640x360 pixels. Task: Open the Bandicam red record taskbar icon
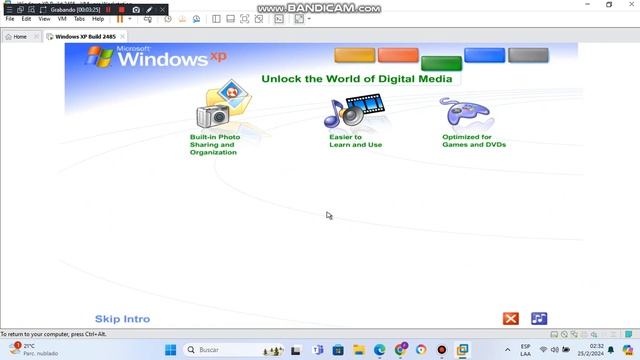(442, 350)
